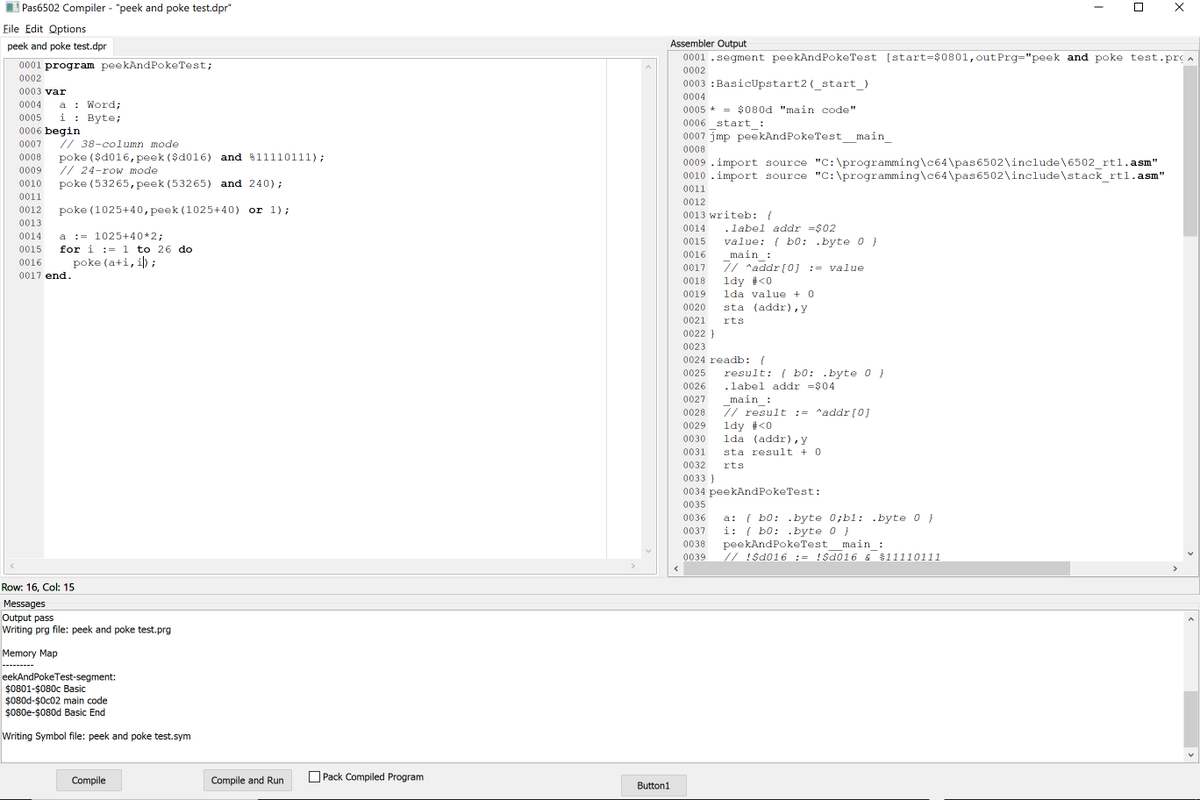Click the 'Row: 16, Col: 15' status text

pyautogui.click(x=38, y=587)
